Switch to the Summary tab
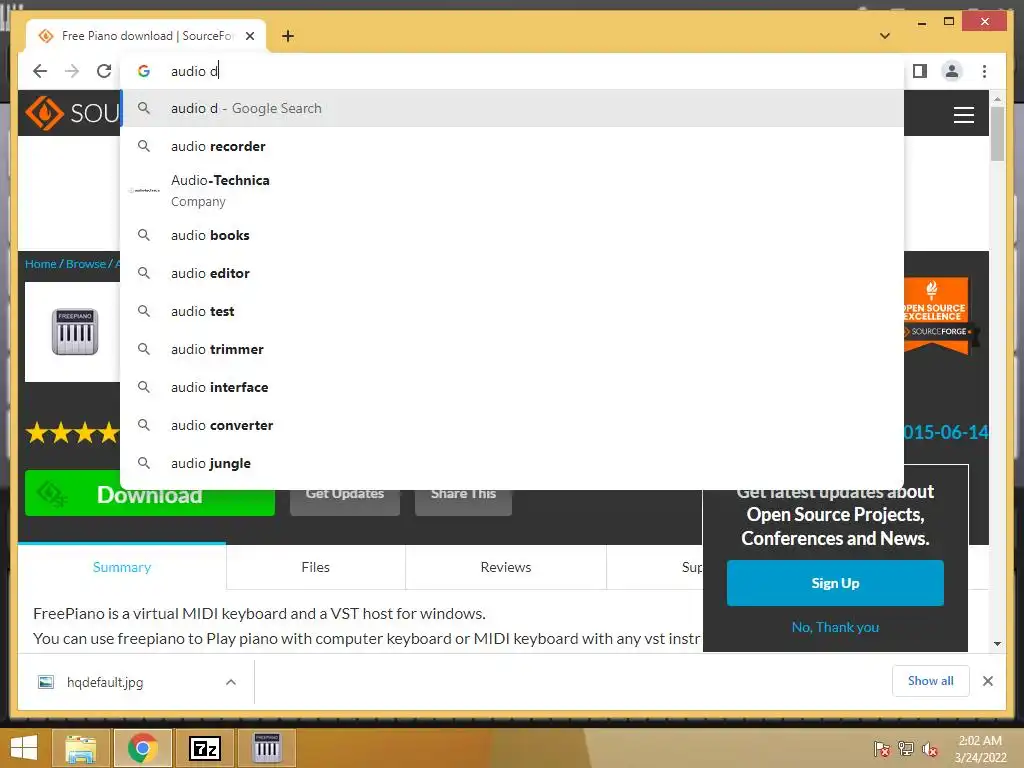This screenshot has height=768, width=1024. click(122, 567)
